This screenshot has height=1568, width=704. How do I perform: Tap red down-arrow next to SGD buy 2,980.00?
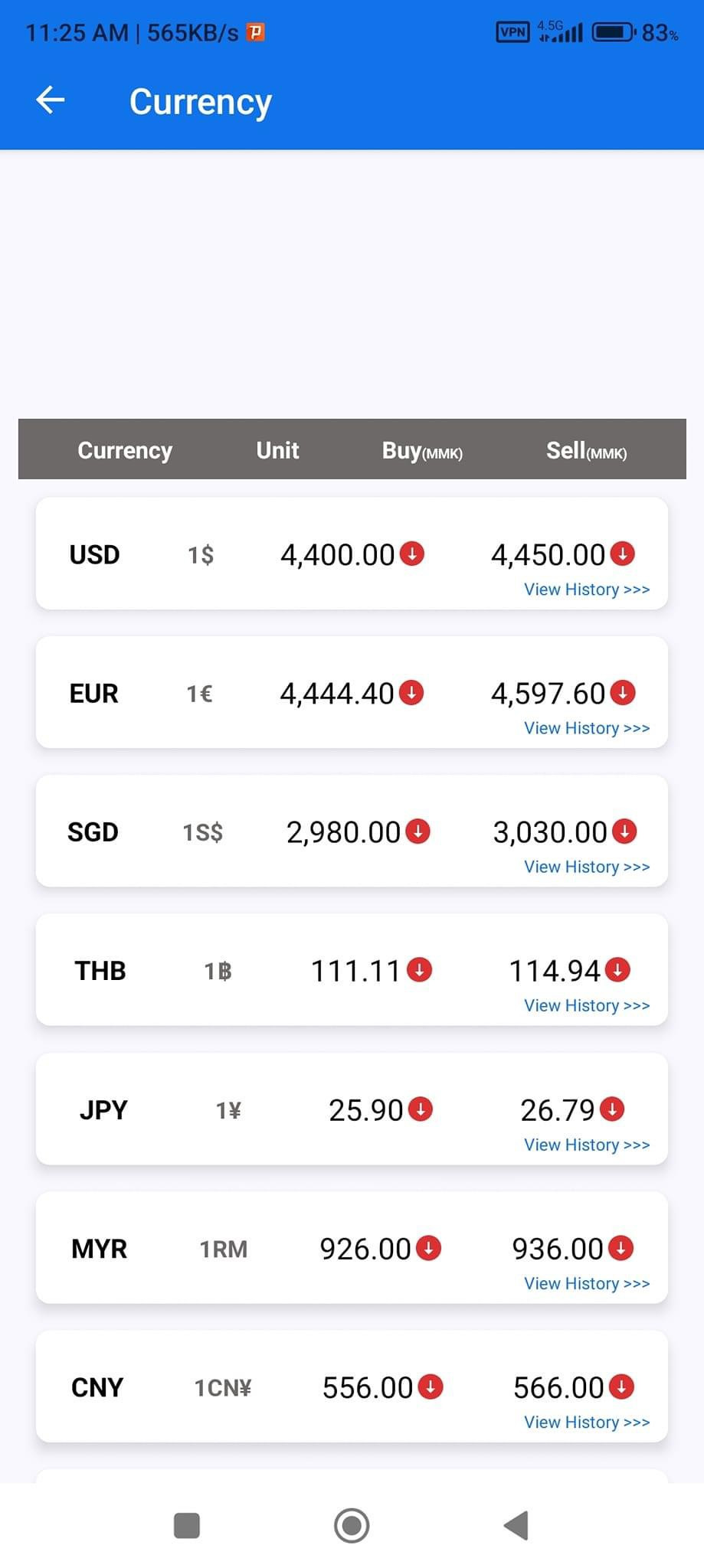point(418,831)
